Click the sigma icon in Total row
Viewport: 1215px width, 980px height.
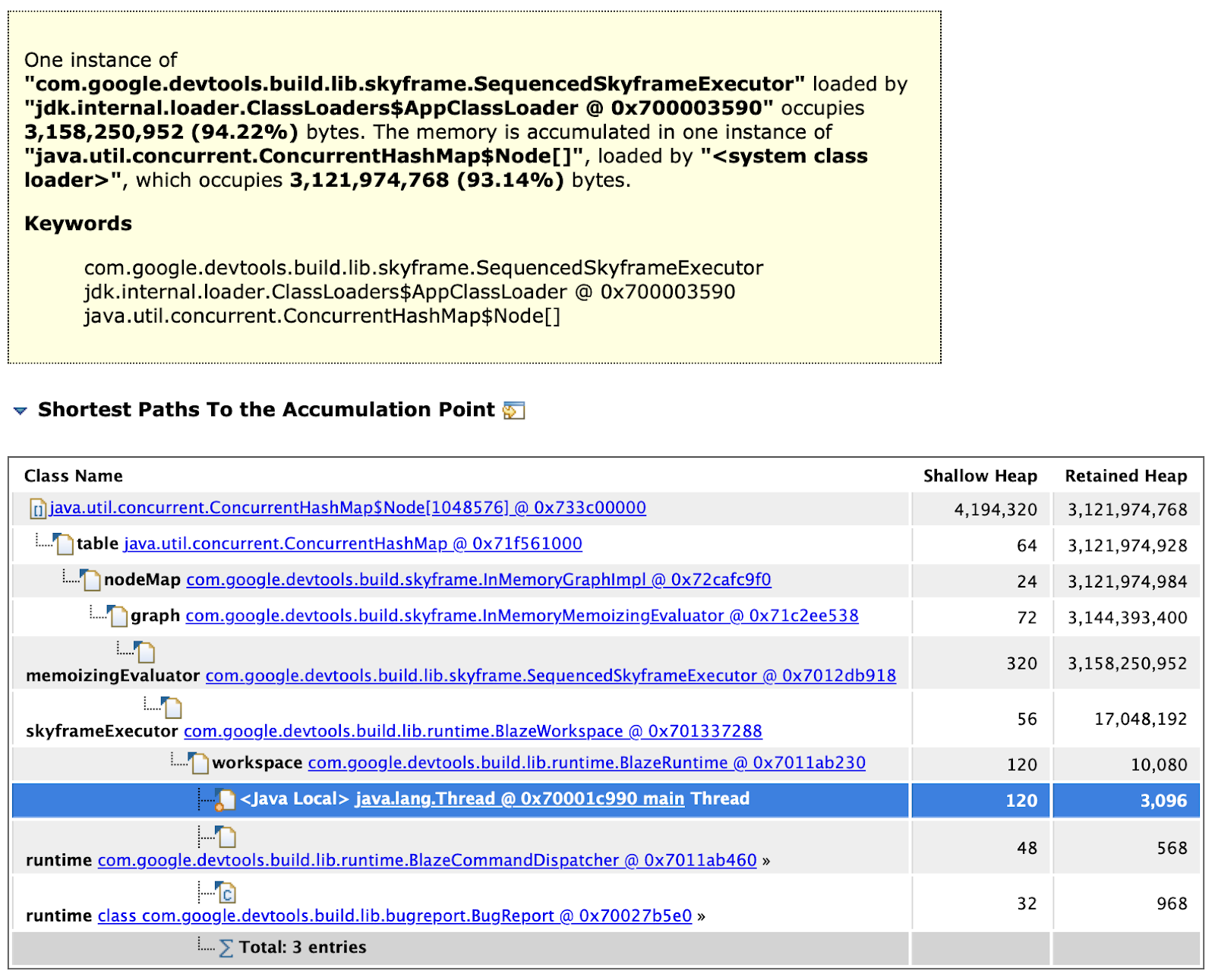(x=226, y=948)
